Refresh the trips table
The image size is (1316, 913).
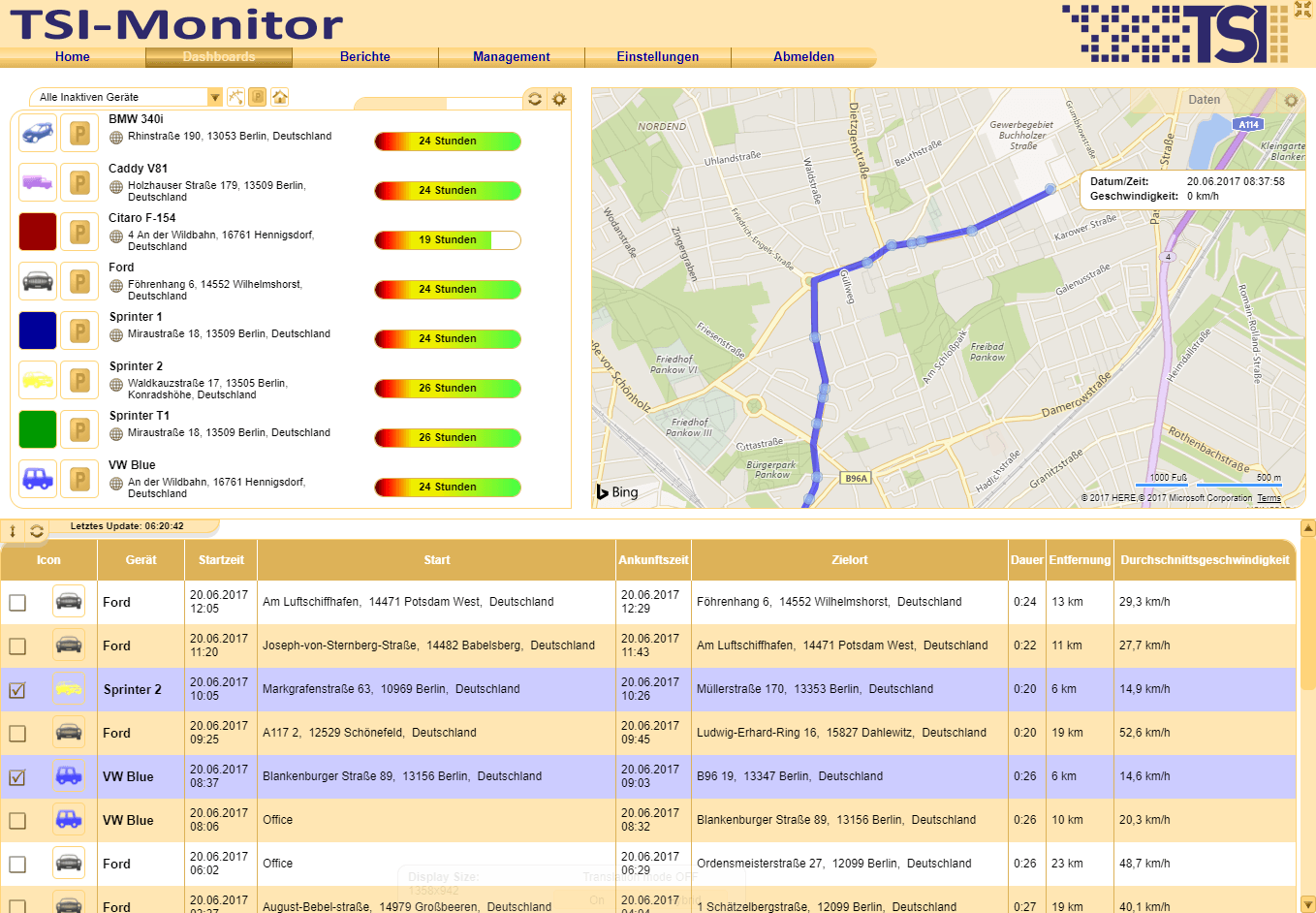[x=37, y=530]
